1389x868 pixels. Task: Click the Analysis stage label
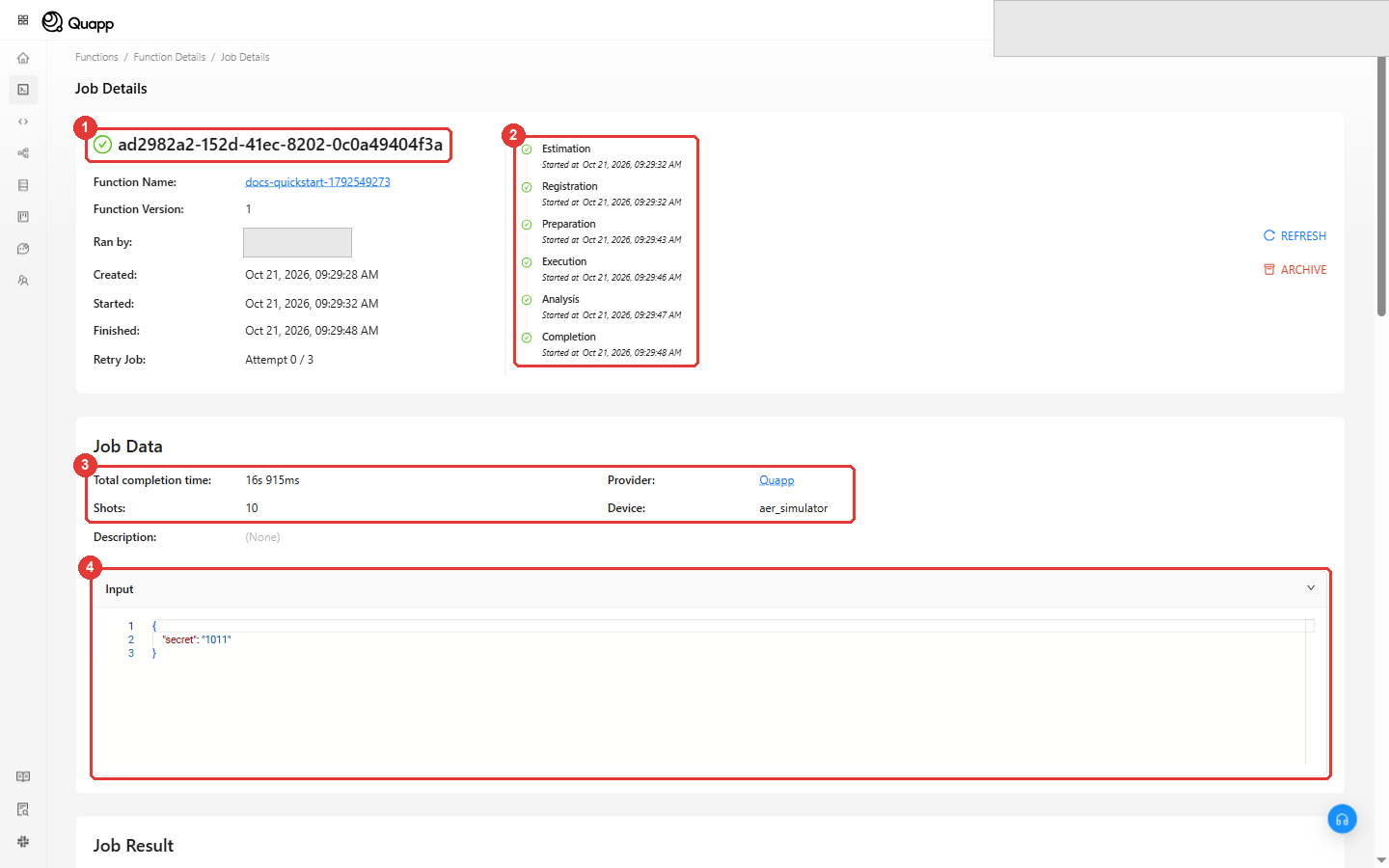point(560,299)
